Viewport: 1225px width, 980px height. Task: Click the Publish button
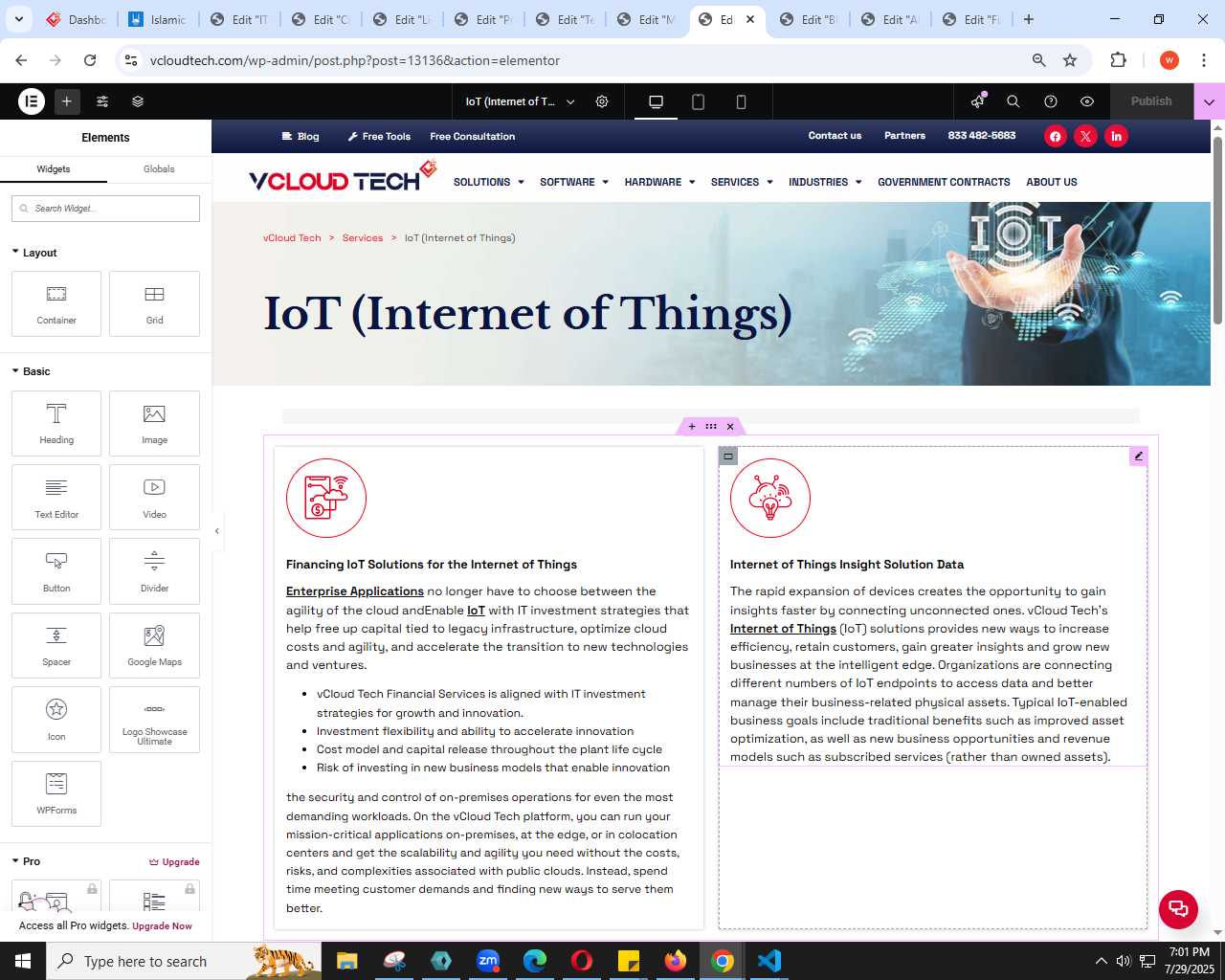pos(1151,101)
